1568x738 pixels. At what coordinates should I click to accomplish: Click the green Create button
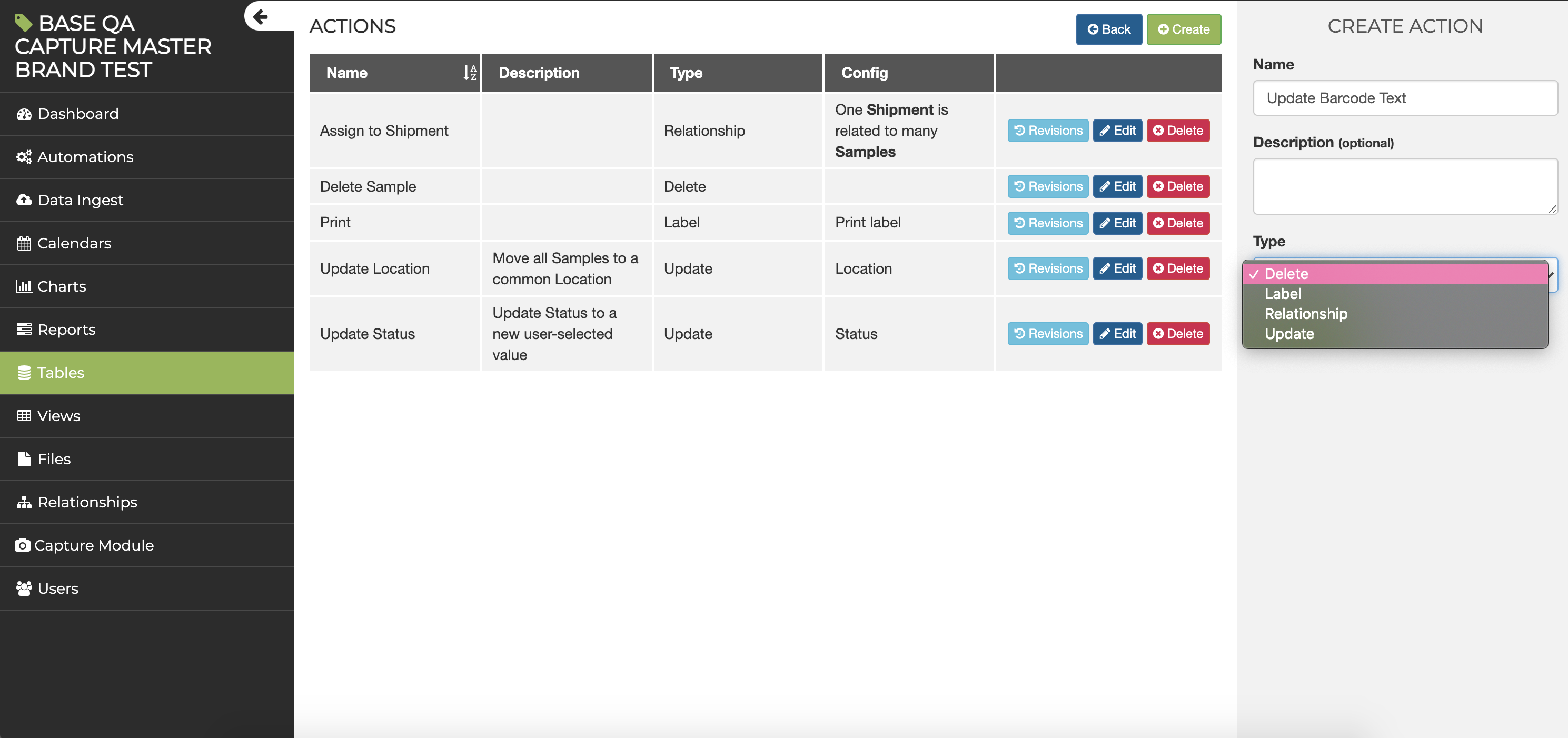pos(1183,29)
